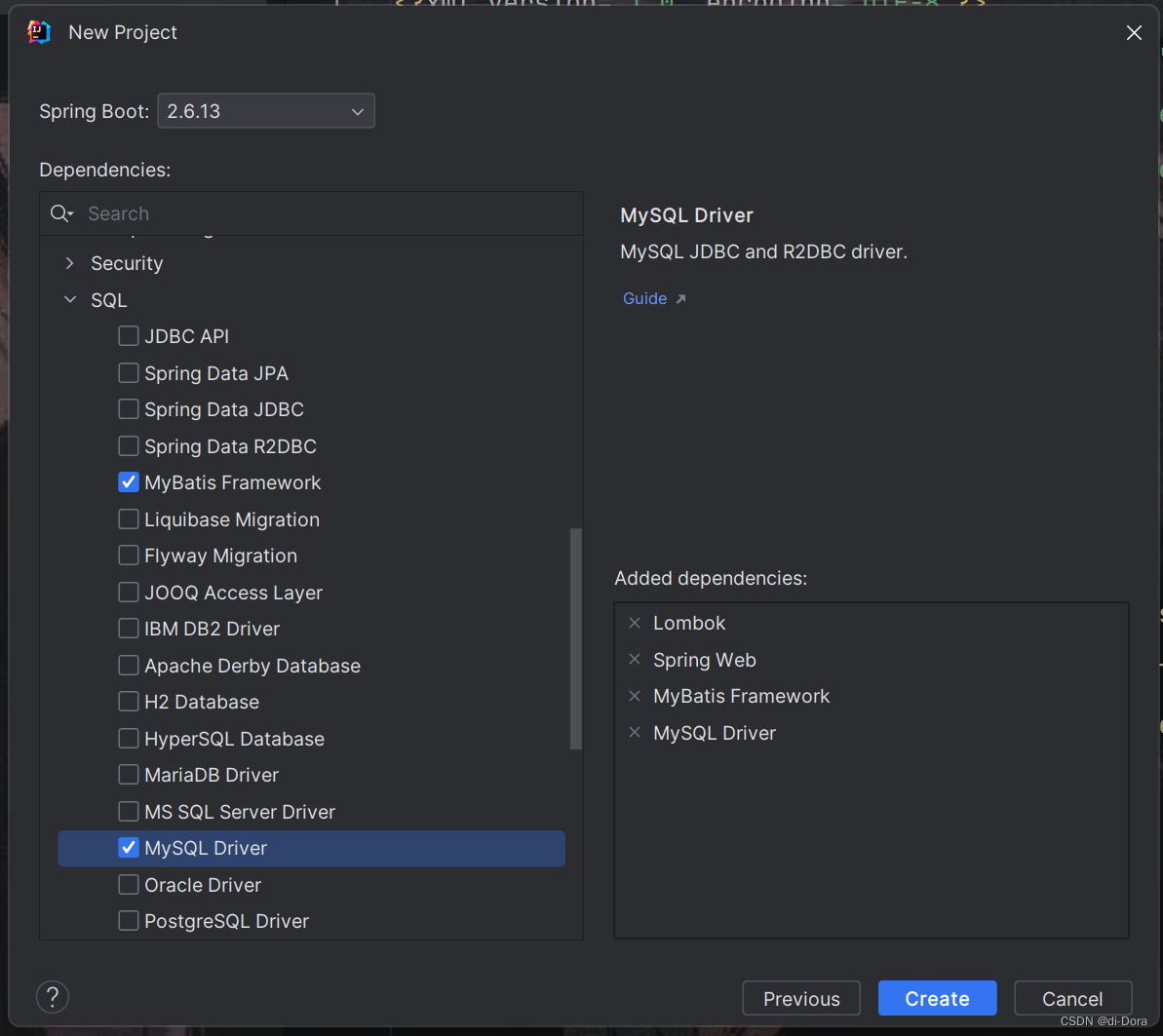Select HyperSQL Database checkbox
The image size is (1163, 1036).
[129, 739]
